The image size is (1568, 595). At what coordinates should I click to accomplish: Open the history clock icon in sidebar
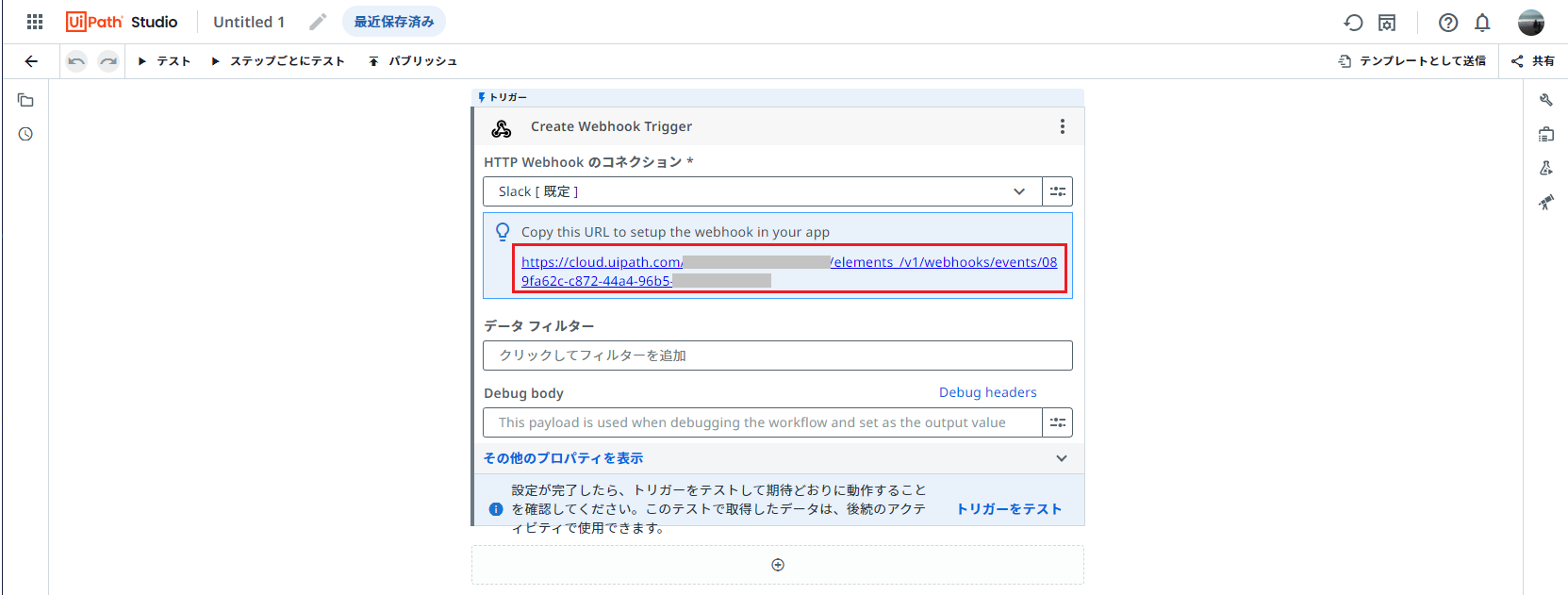(x=25, y=134)
